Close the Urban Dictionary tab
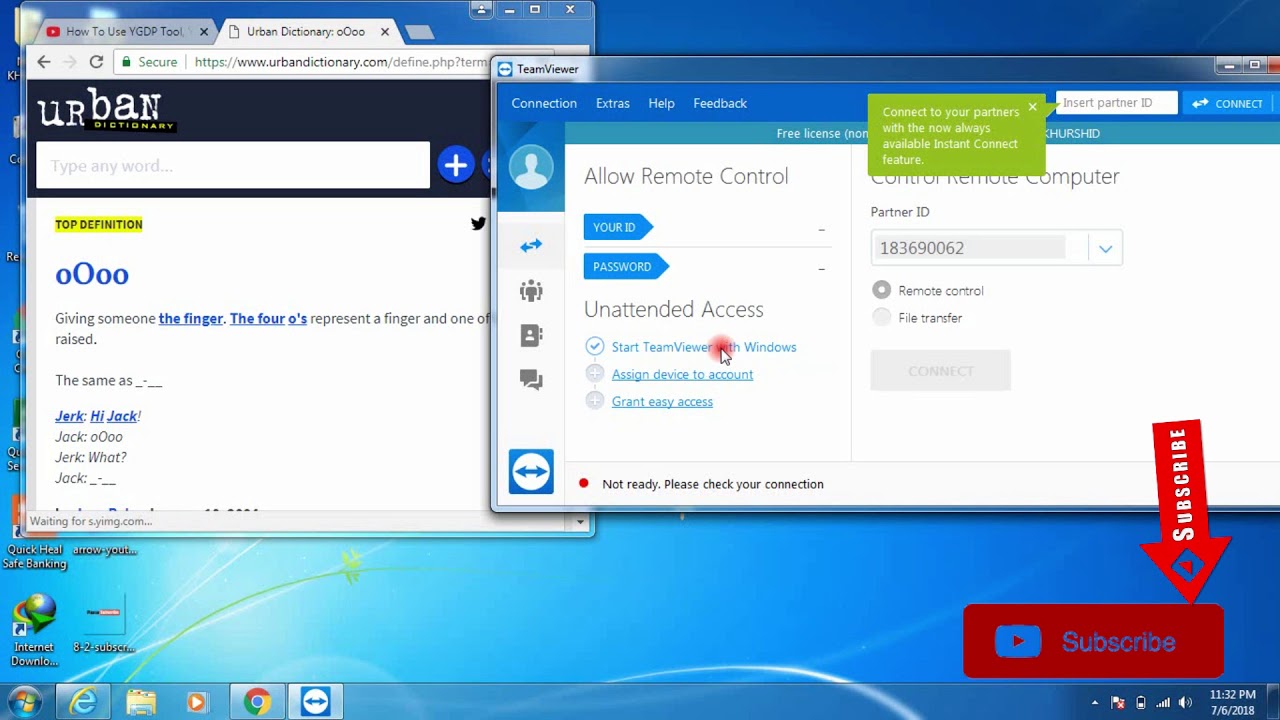Screen dimensions: 1280x720 point(385,32)
